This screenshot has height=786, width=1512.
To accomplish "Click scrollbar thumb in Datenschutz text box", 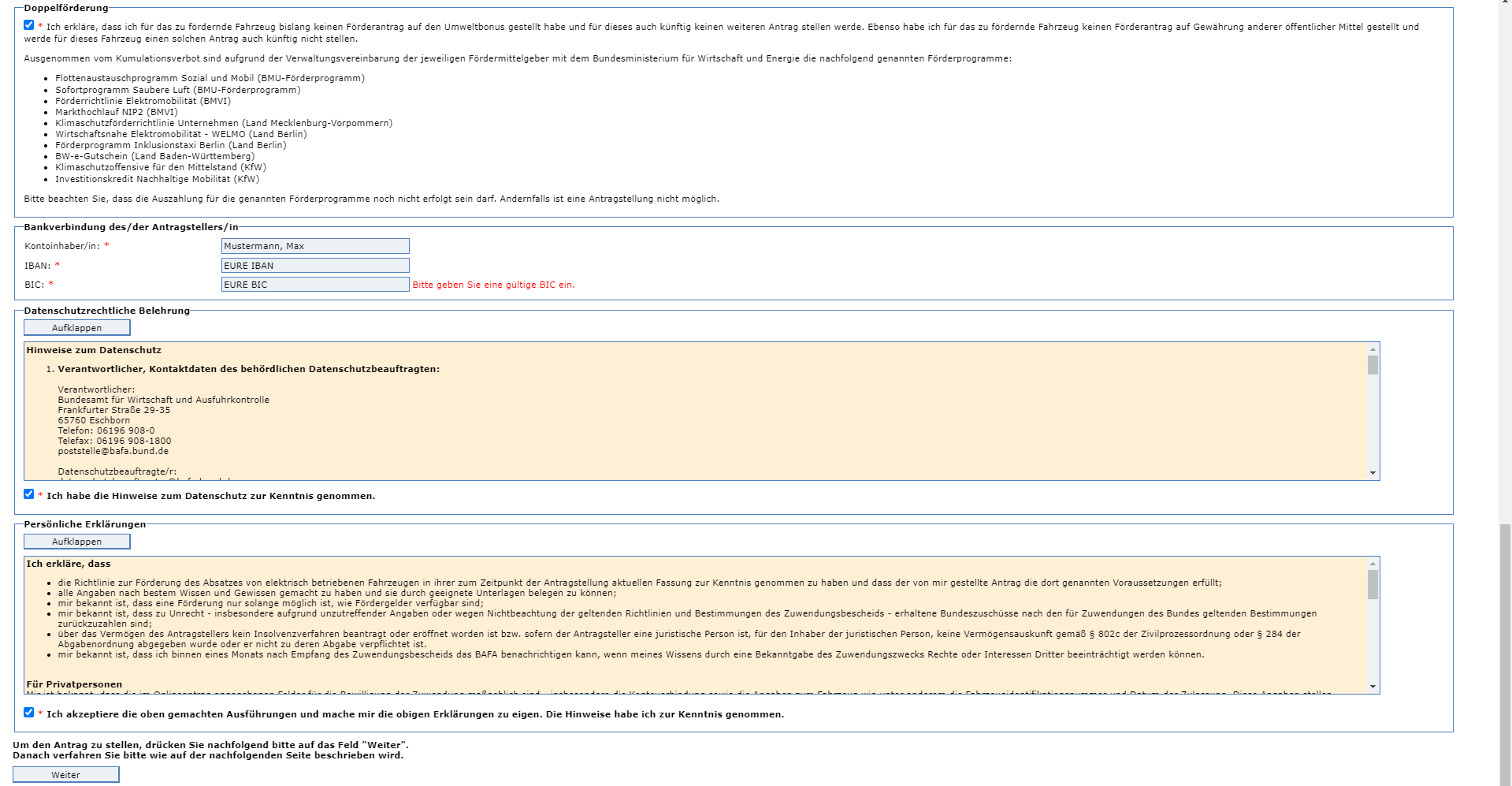I will [x=1373, y=365].
